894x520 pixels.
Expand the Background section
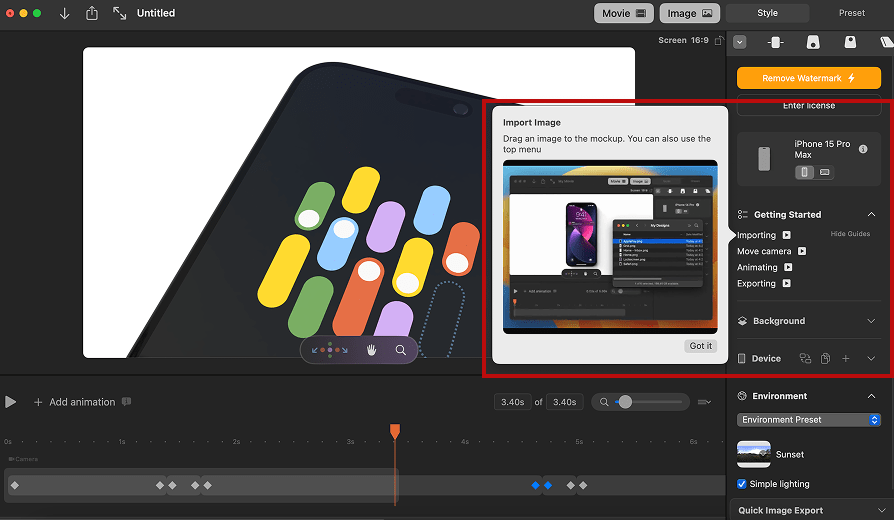pos(870,321)
